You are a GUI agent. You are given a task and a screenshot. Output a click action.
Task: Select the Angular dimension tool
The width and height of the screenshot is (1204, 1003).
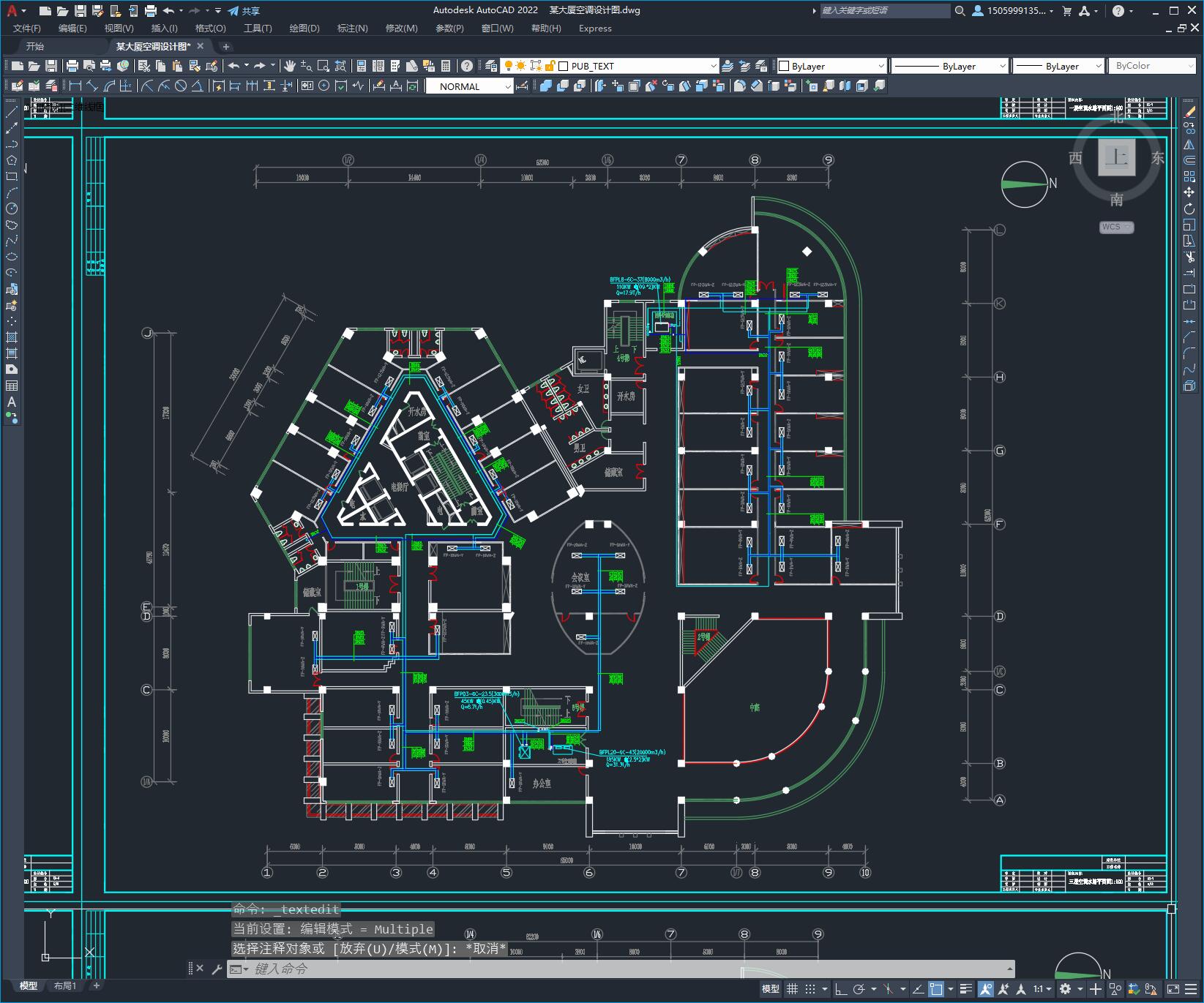[198, 86]
